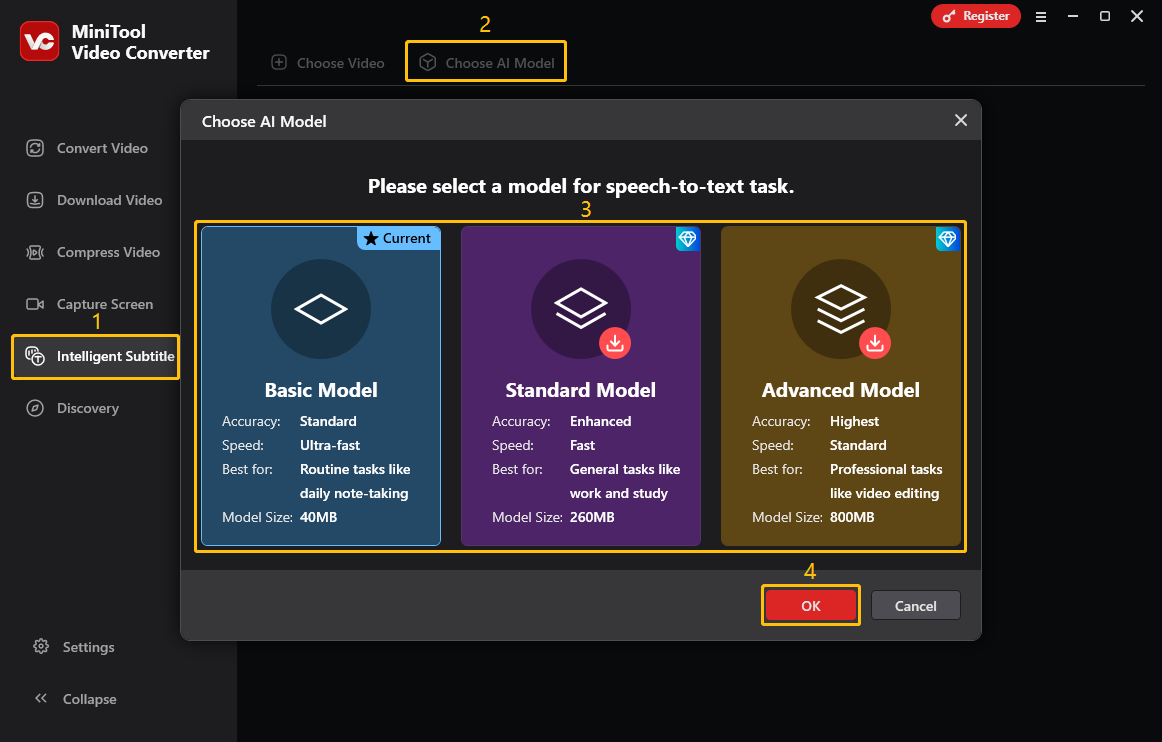The image size is (1162, 742).
Task: Click the premium diamond on Advanced Model
Action: (948, 239)
